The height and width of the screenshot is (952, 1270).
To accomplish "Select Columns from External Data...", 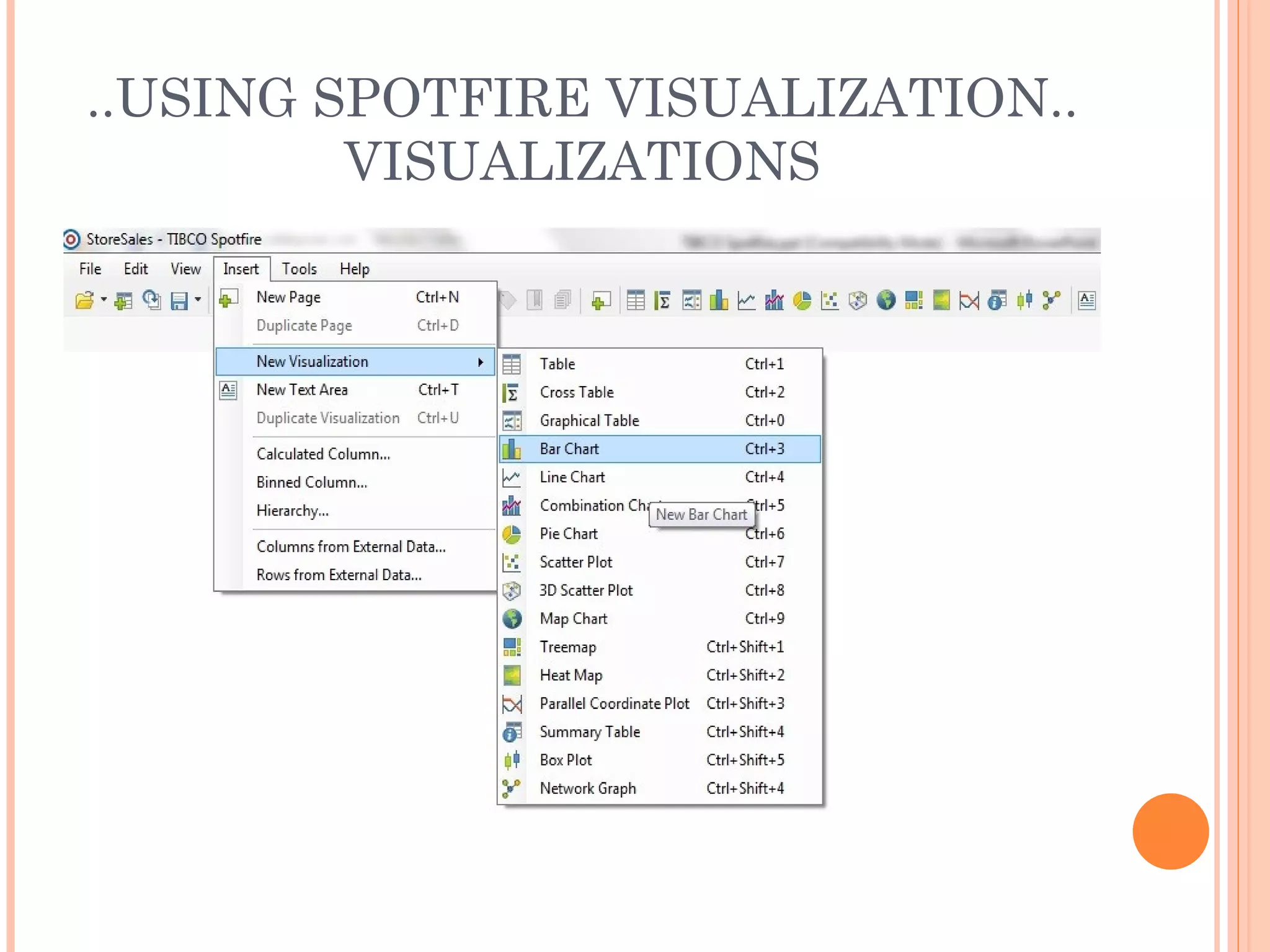I will click(x=355, y=547).
